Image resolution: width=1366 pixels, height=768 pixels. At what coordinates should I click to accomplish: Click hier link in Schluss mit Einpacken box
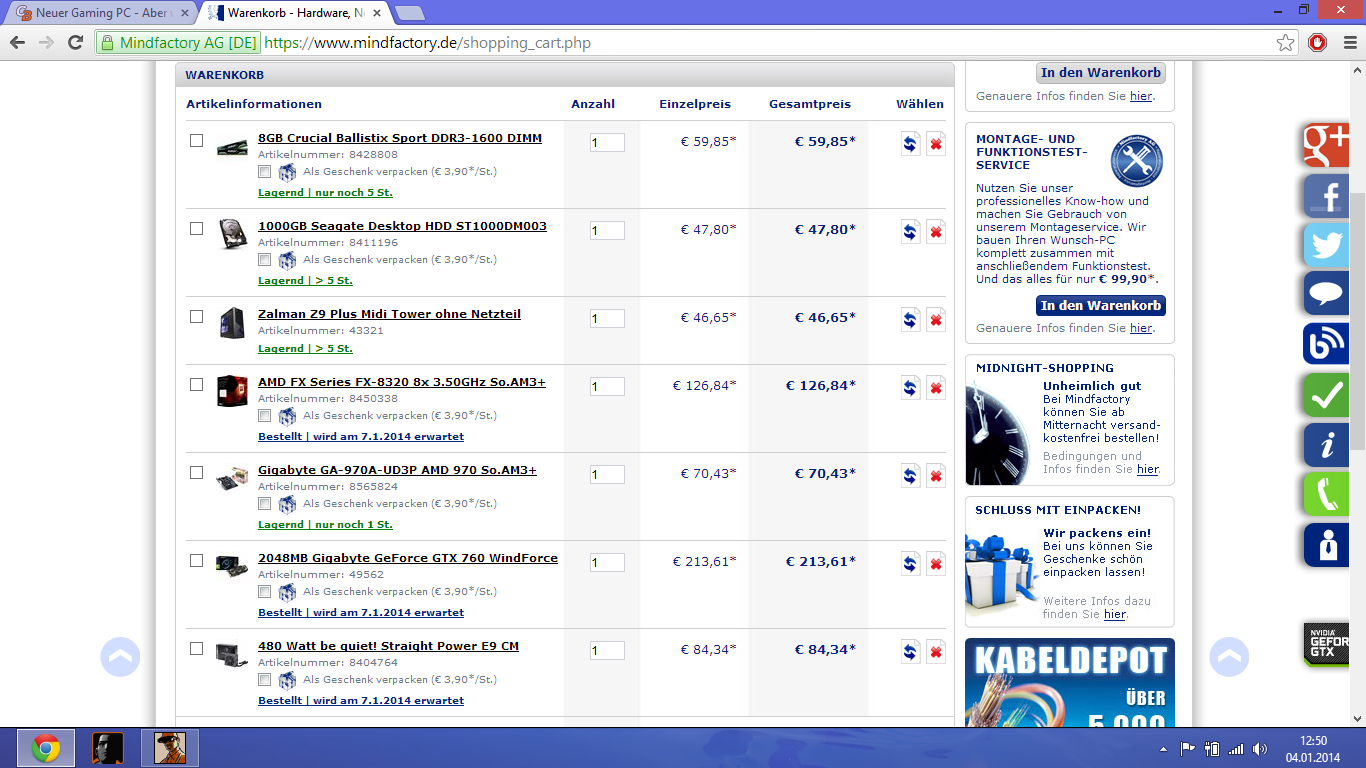pos(1115,614)
